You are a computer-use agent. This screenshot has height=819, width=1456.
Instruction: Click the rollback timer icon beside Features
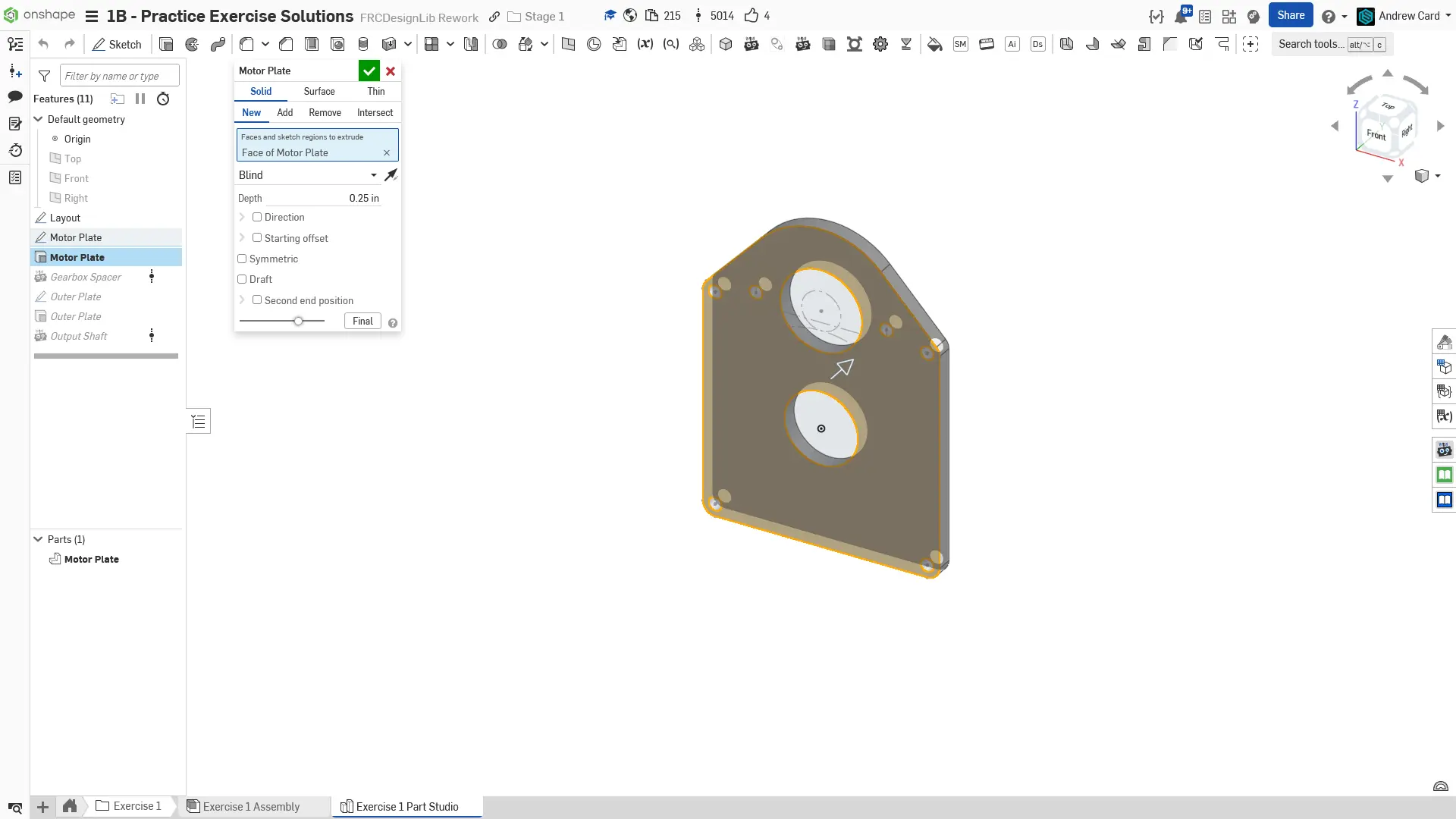coord(163,99)
